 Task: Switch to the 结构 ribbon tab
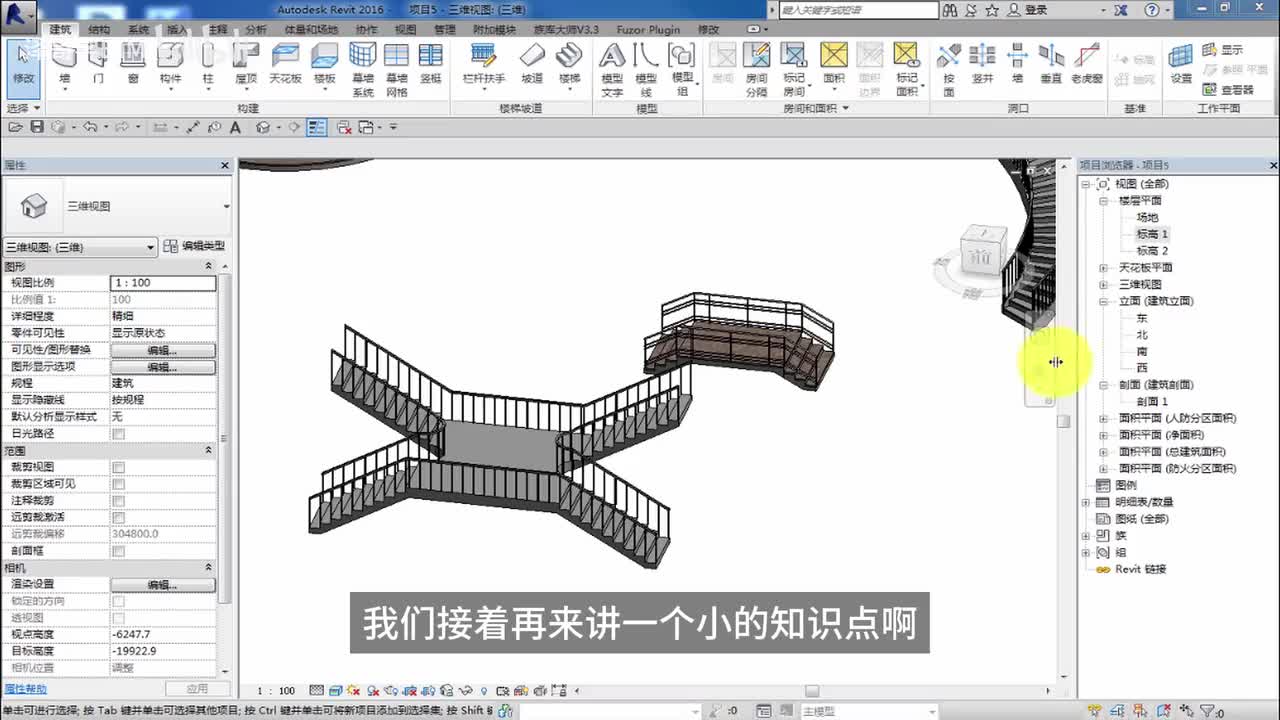99,30
